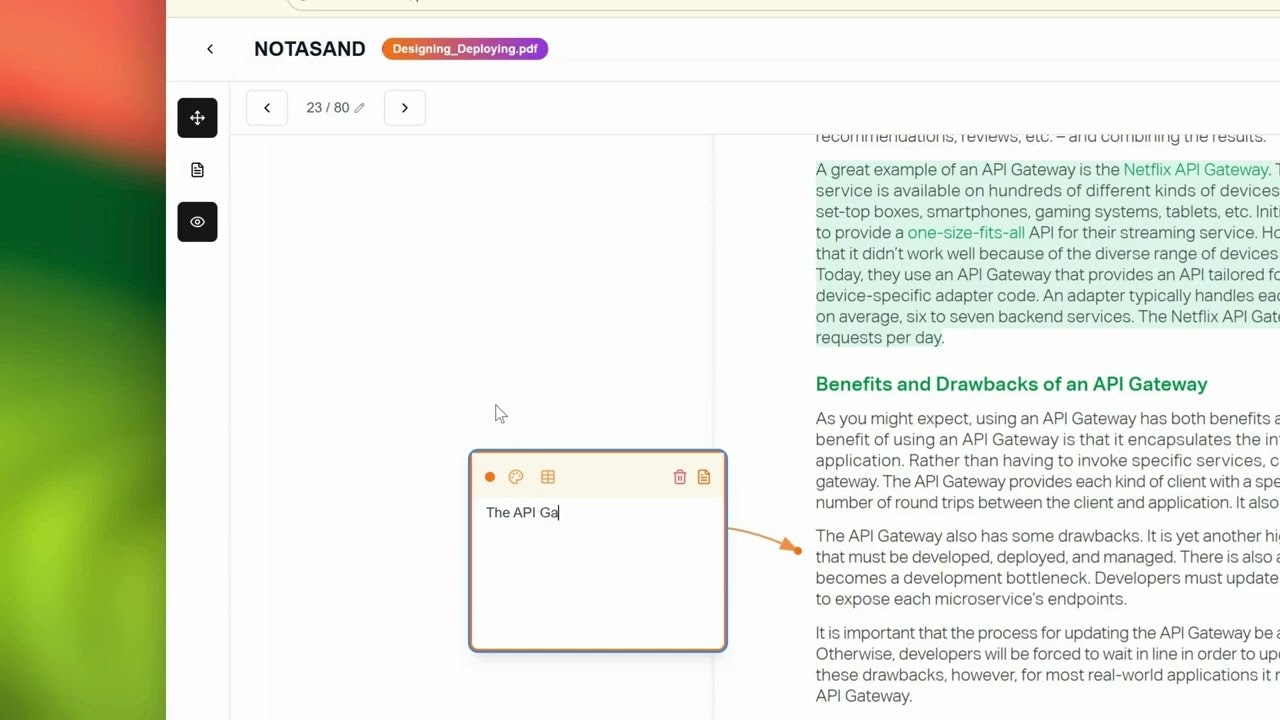Edit page number with pencil icon
Screen dimensions: 1280x720
tap(360, 108)
